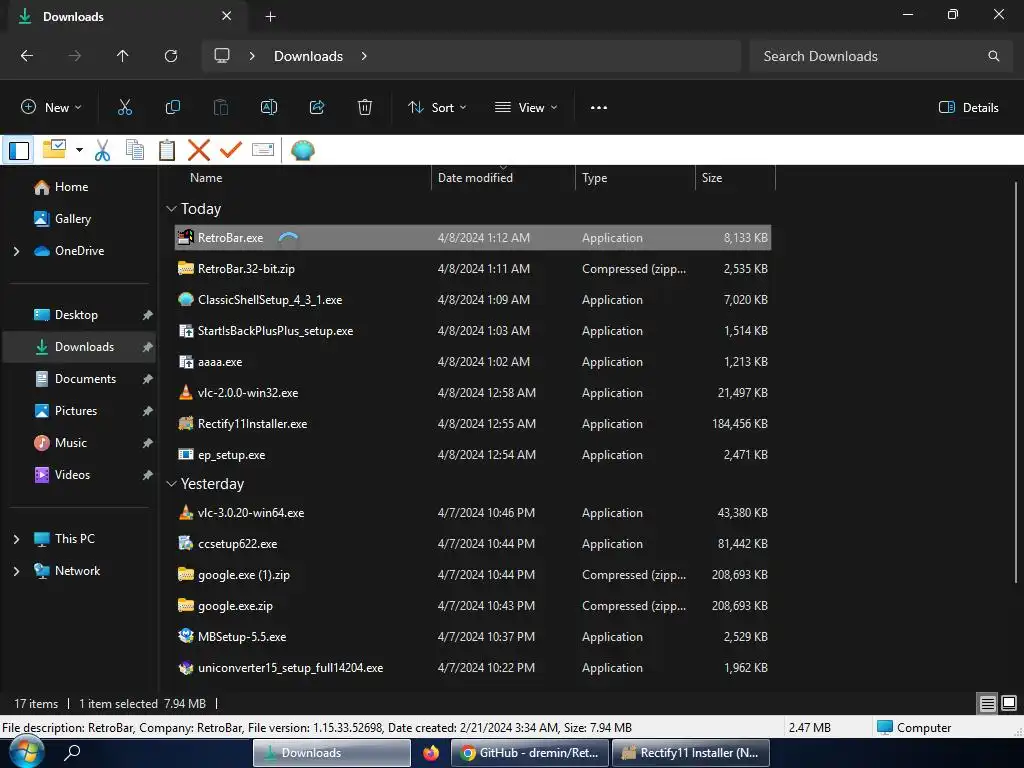Add a new tab with plus button
The image size is (1024, 768).
coord(270,16)
